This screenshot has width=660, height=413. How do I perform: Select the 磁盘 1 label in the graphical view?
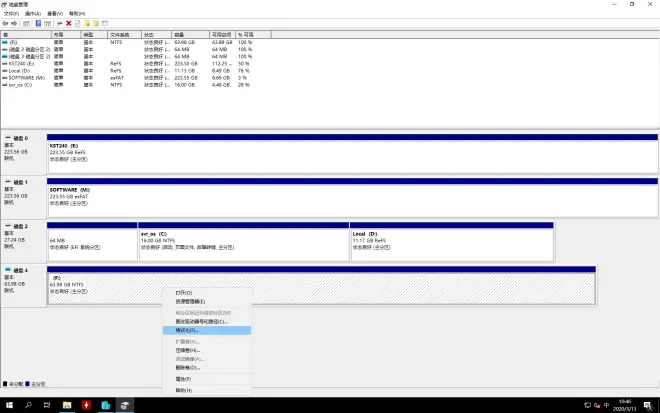click(x=21, y=182)
